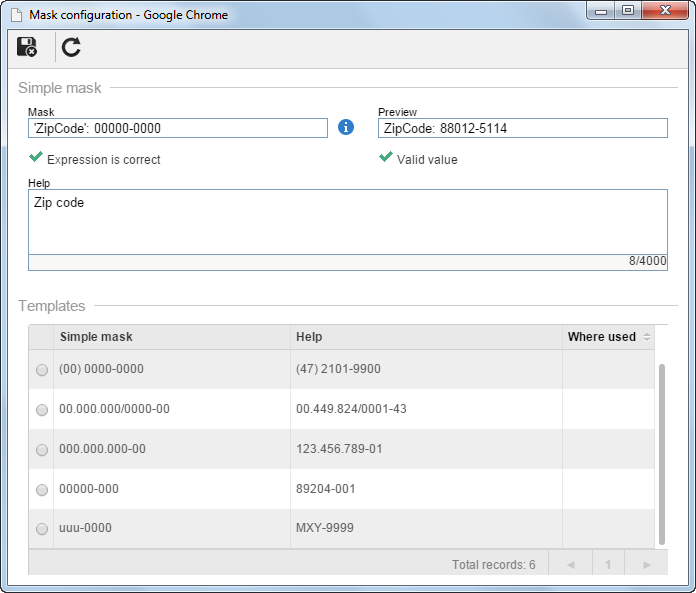Select the 000.000.000-00 mask radio button

pyautogui.click(x=42, y=450)
